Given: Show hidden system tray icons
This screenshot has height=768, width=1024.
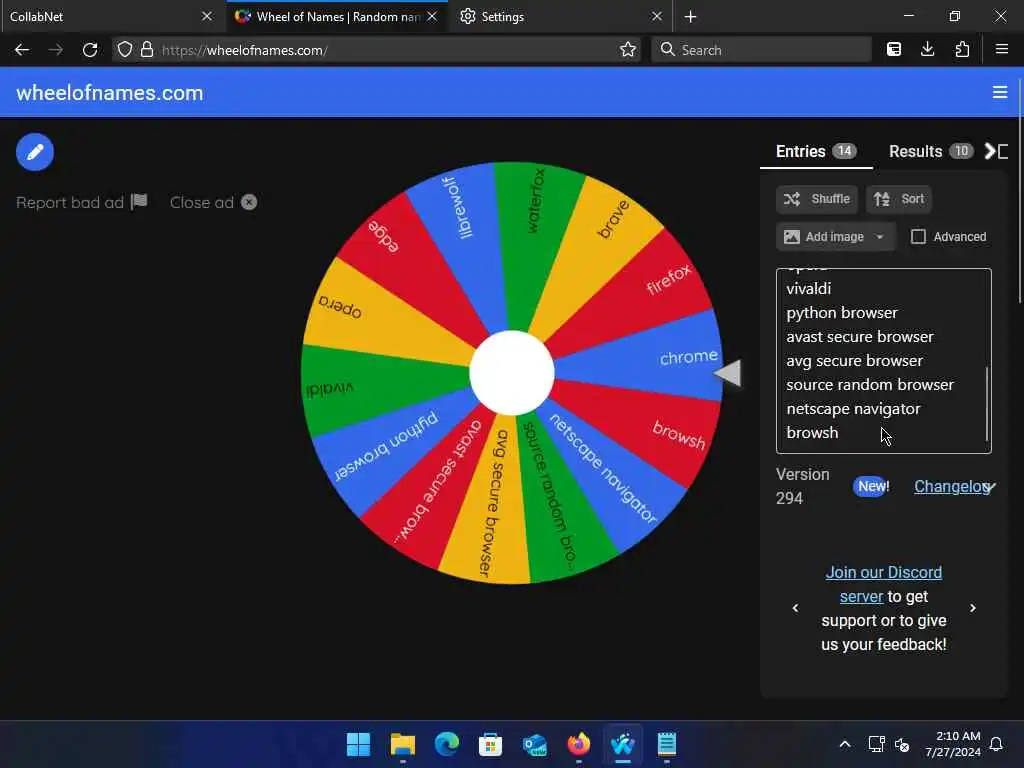Looking at the screenshot, I should coord(844,744).
